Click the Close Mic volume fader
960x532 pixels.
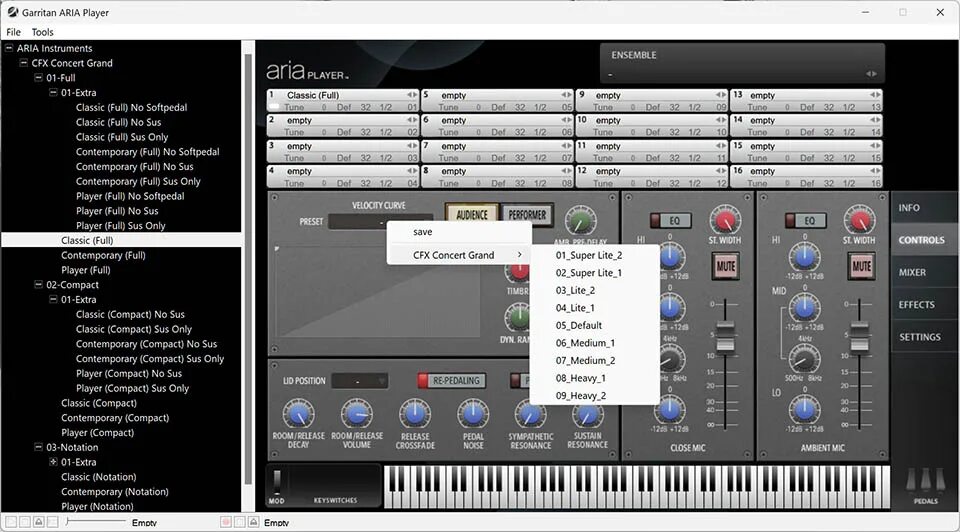[x=726, y=335]
